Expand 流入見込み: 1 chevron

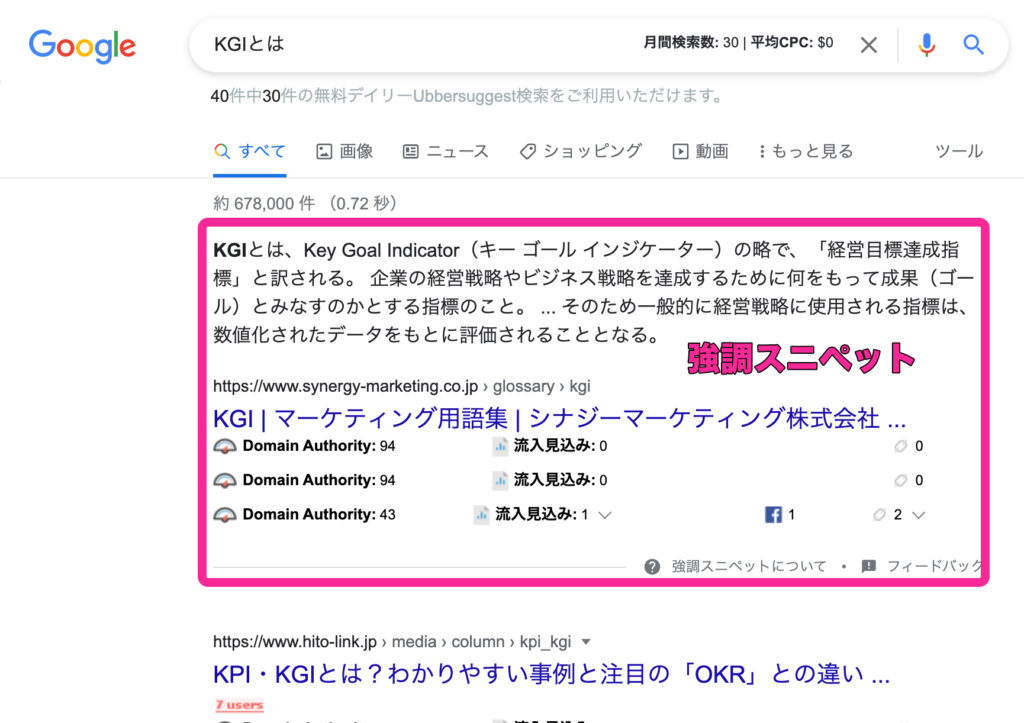pos(605,515)
